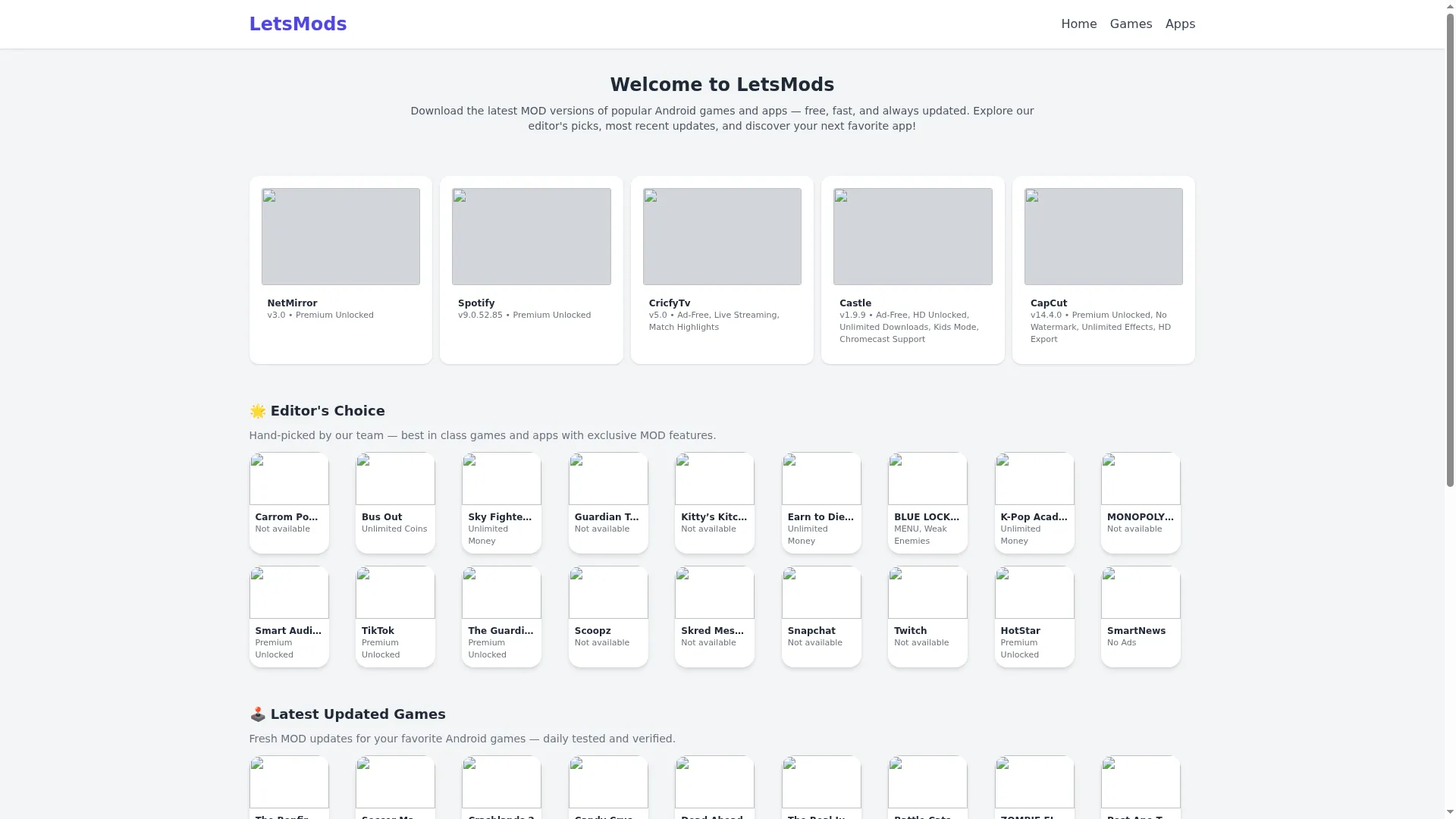Select the Earn to Die... game card
Image resolution: width=1456 pixels, height=819 pixels.
(821, 503)
